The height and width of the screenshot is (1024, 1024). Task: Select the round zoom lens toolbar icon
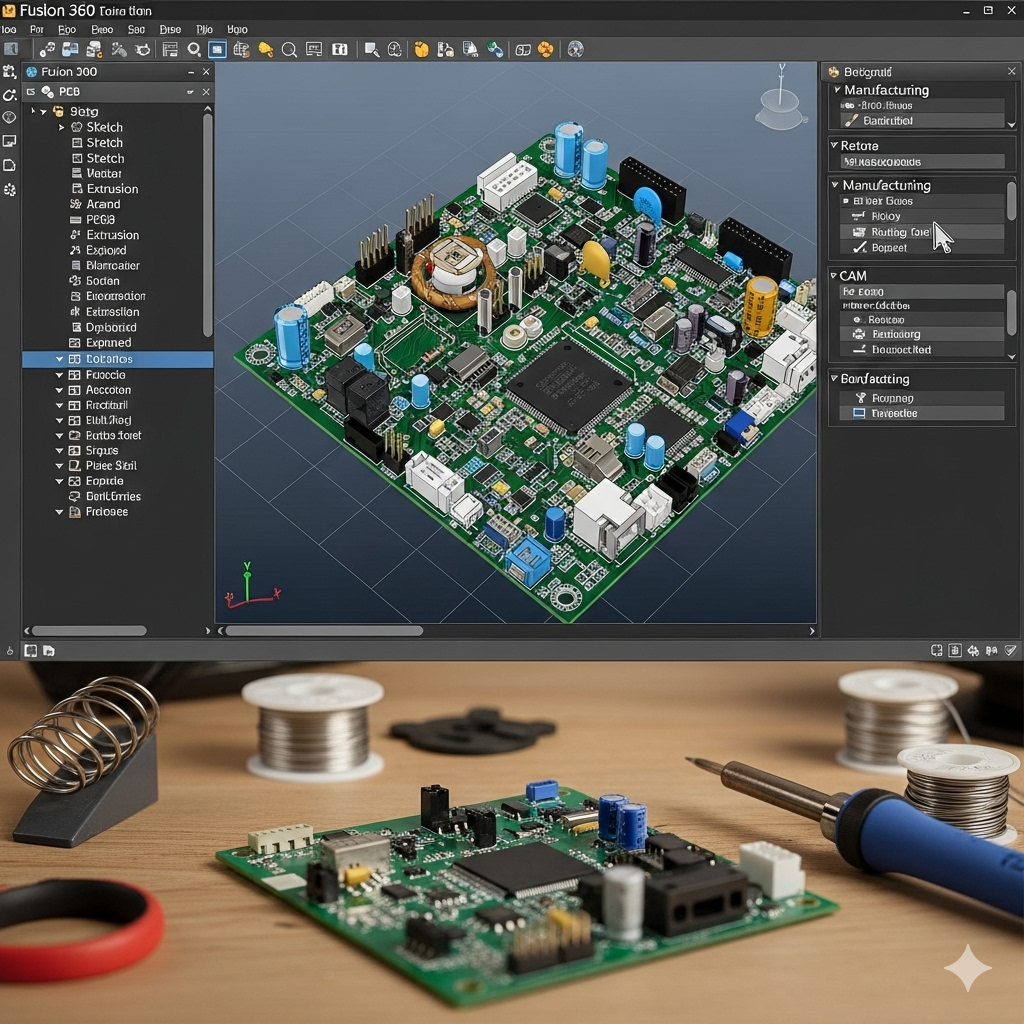click(x=289, y=50)
